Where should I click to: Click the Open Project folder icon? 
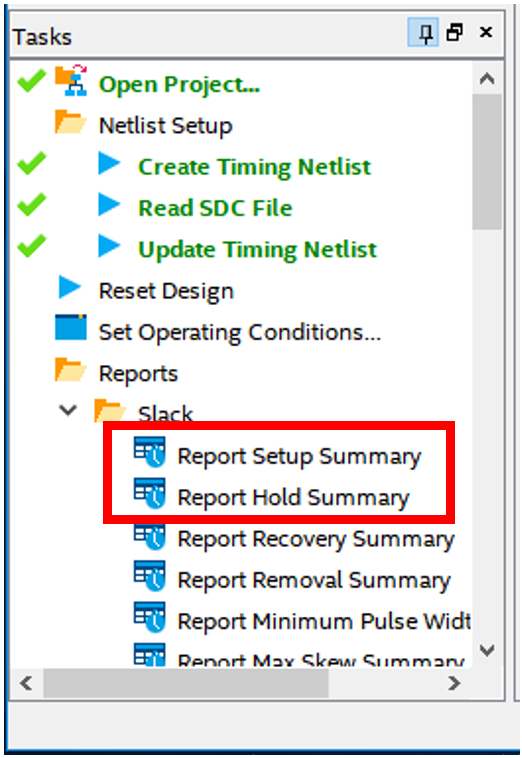(x=71, y=81)
